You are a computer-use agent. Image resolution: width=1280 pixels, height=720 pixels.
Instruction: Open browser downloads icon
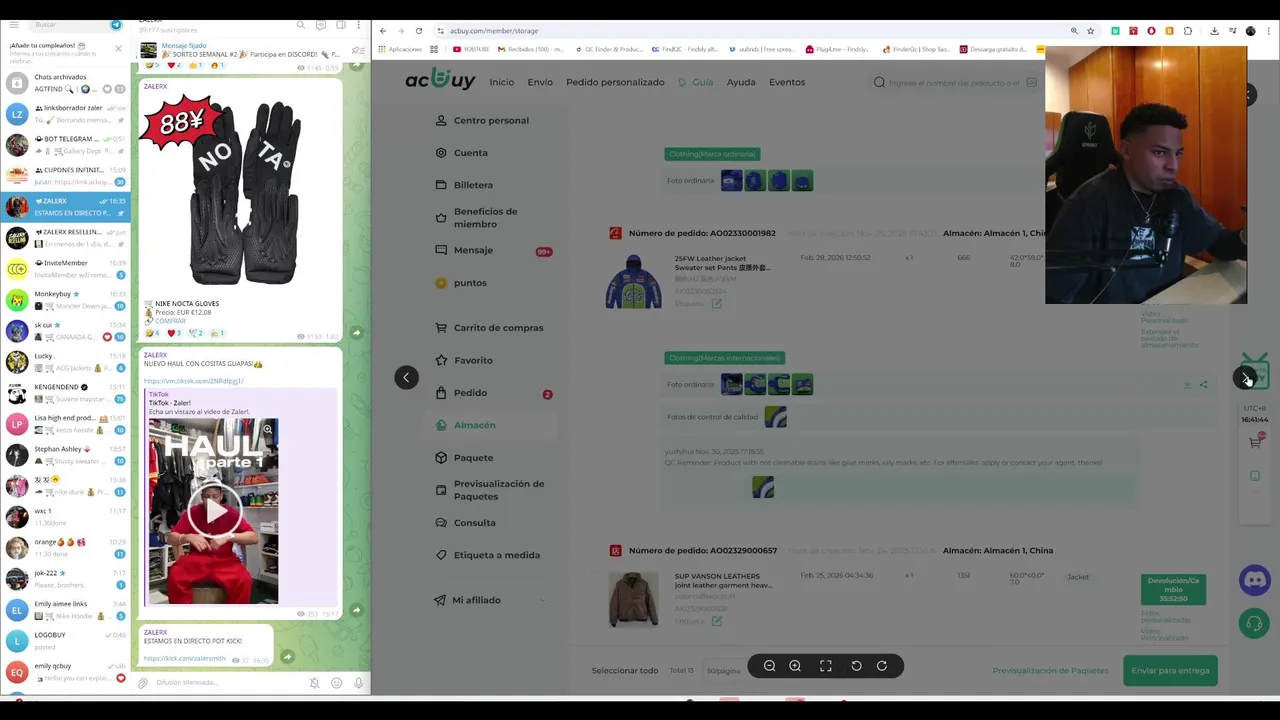click(1214, 31)
